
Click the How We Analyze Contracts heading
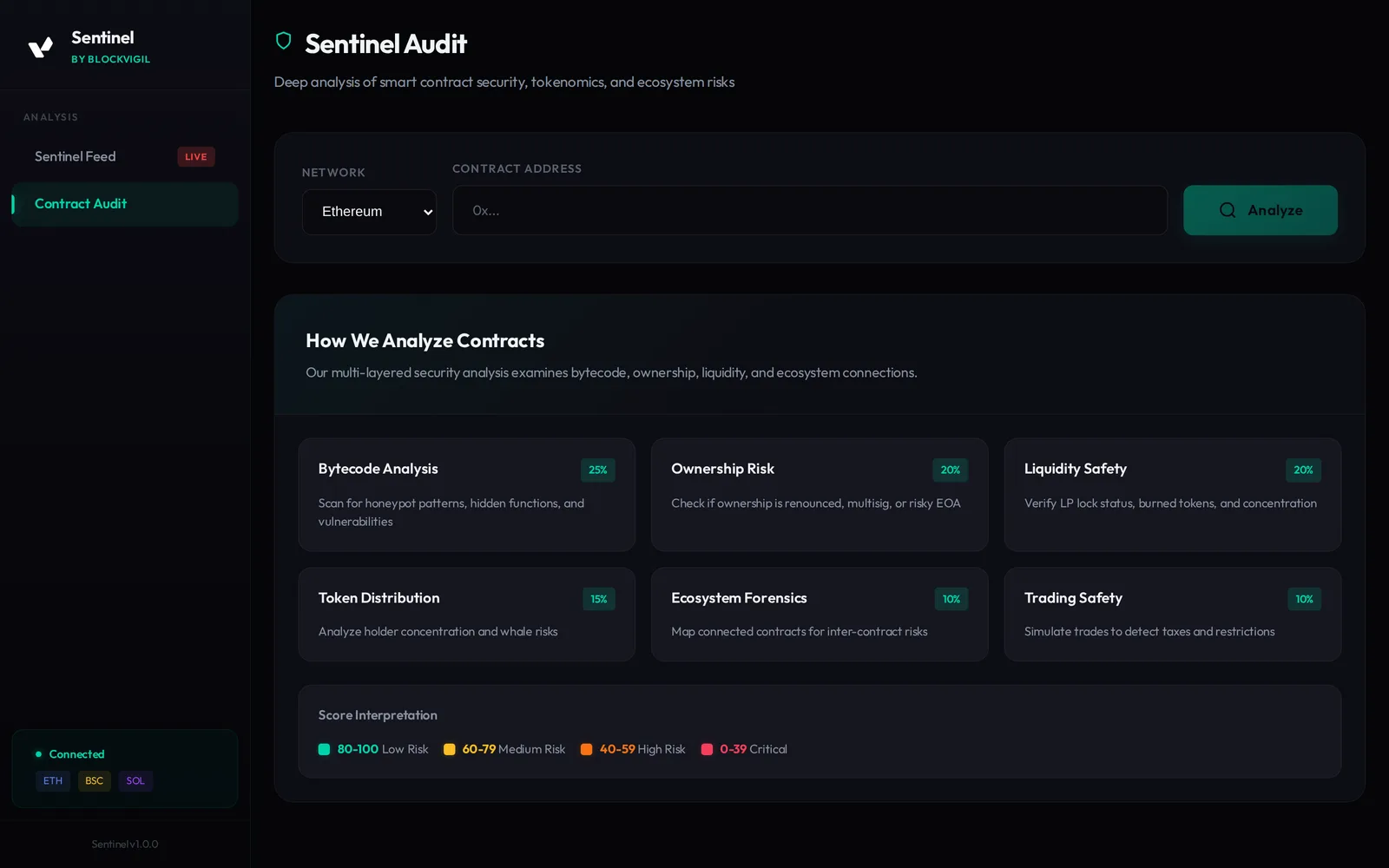click(425, 341)
